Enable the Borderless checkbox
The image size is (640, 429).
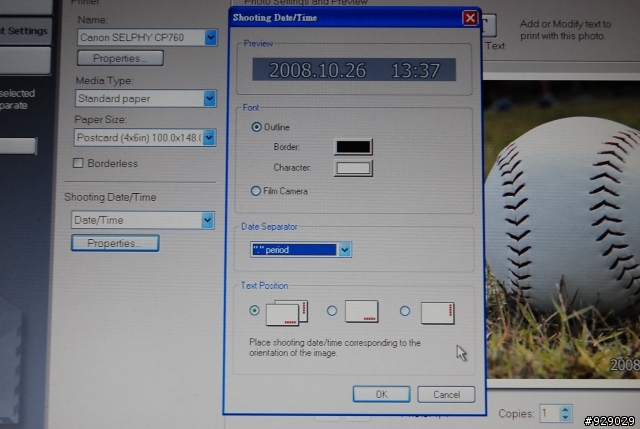(78, 163)
